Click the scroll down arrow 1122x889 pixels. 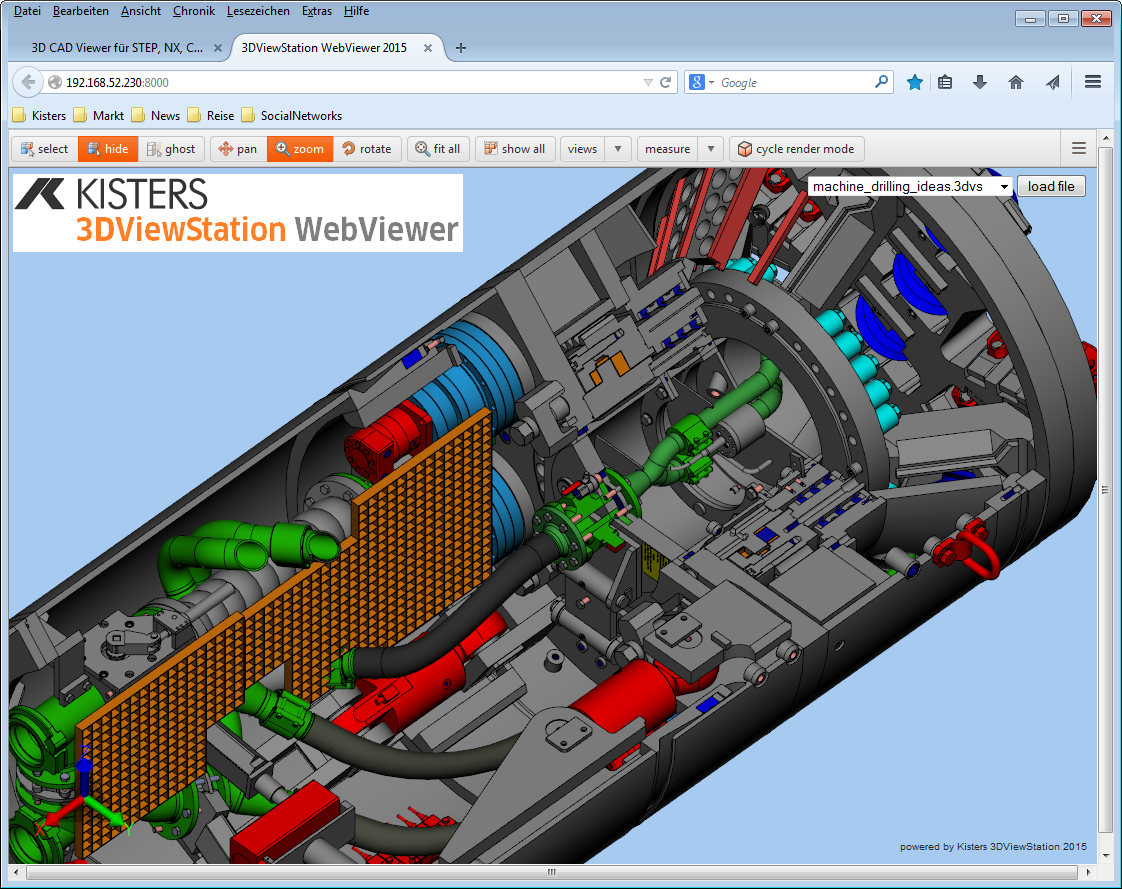pyautogui.click(x=1106, y=855)
